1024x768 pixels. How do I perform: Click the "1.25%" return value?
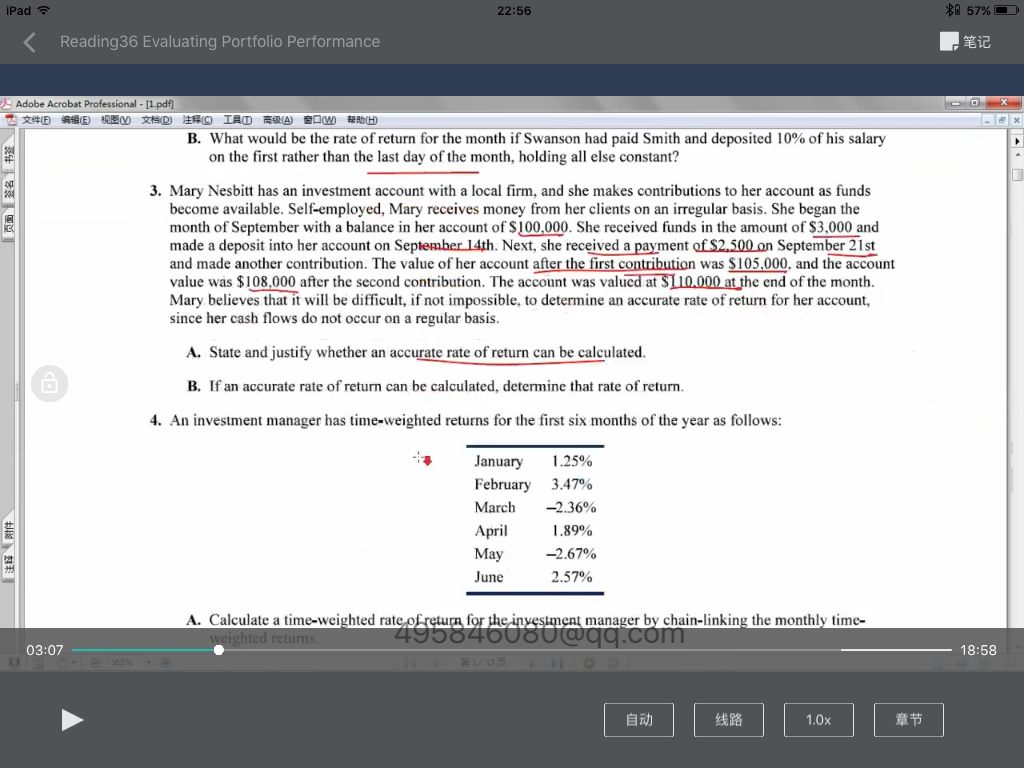tap(571, 461)
